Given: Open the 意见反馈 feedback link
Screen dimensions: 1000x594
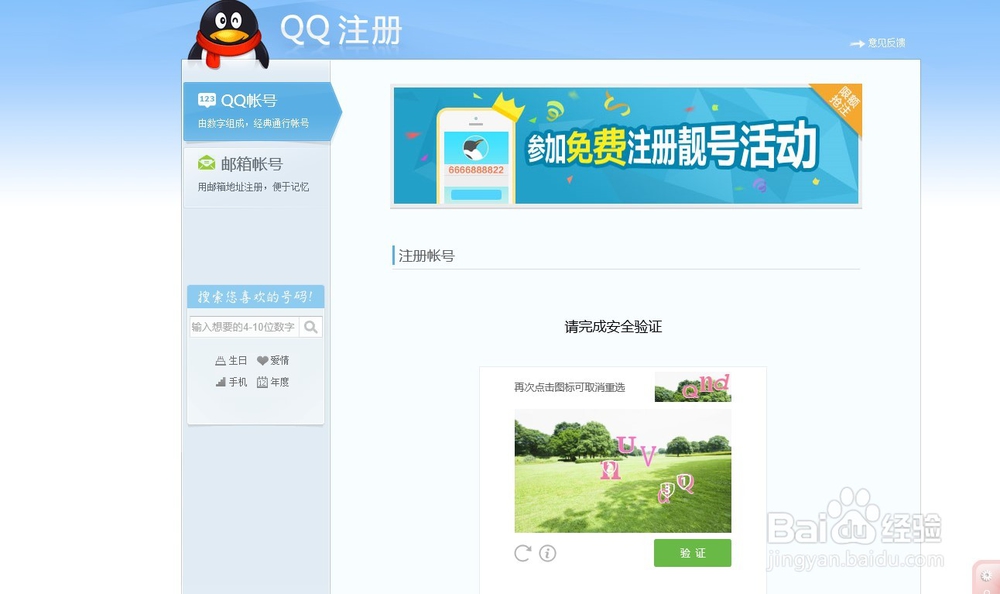Looking at the screenshot, I should click(878, 43).
